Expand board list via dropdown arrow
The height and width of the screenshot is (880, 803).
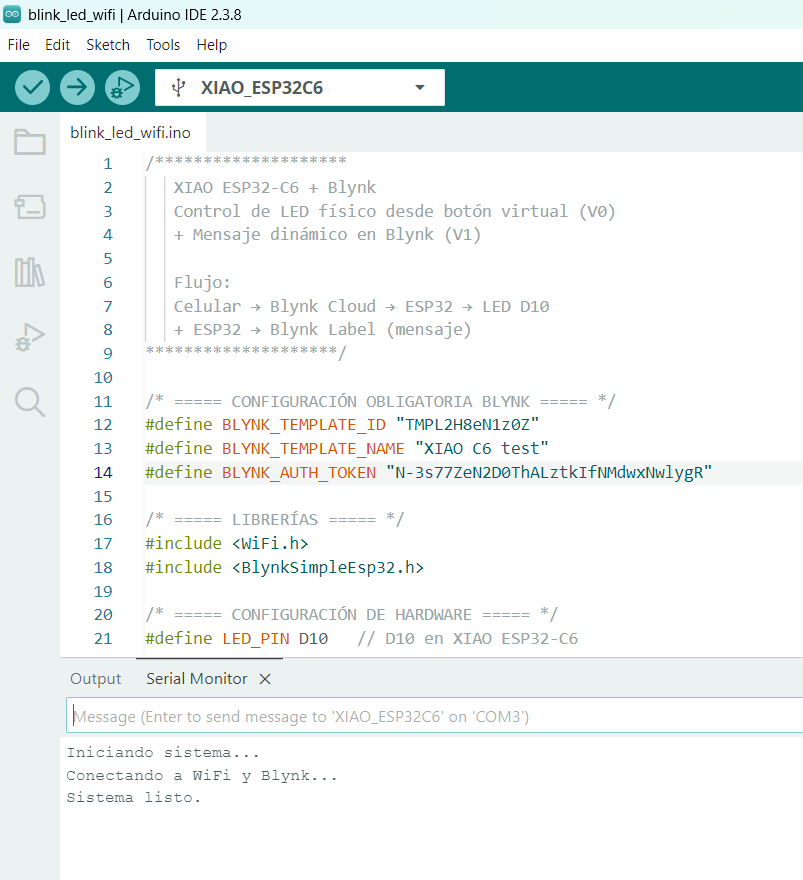[x=420, y=88]
